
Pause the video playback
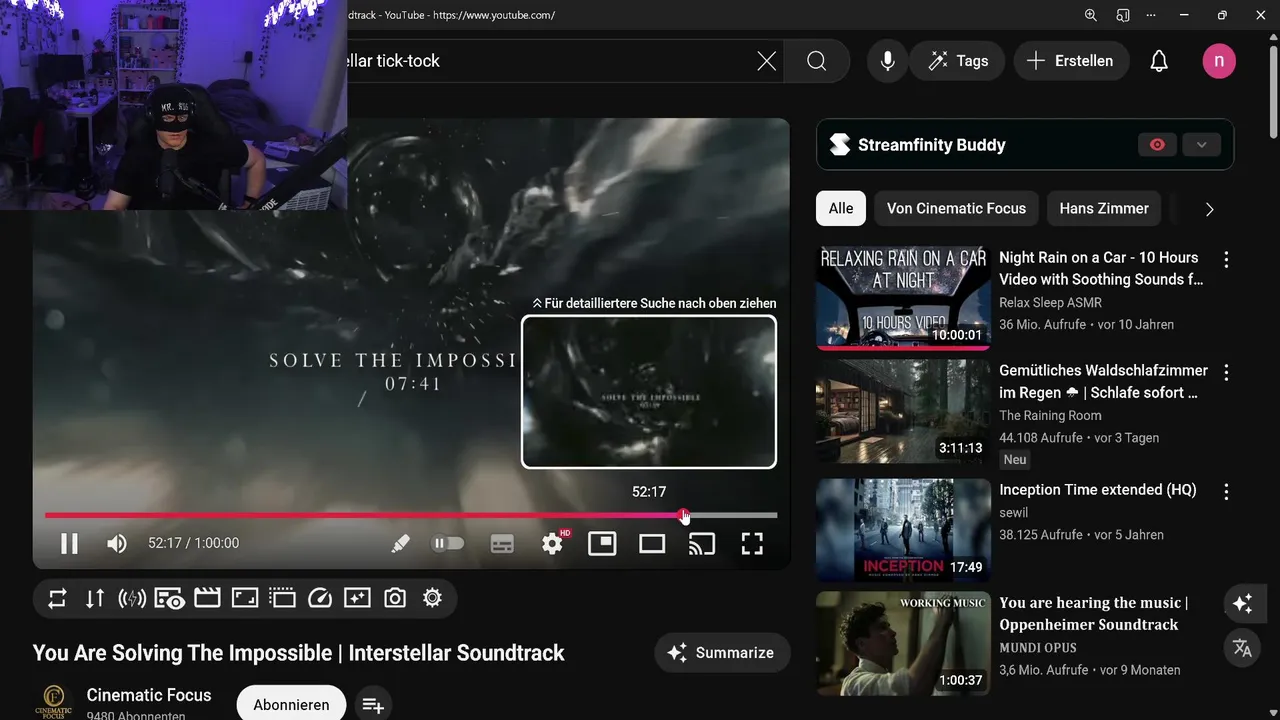click(69, 543)
